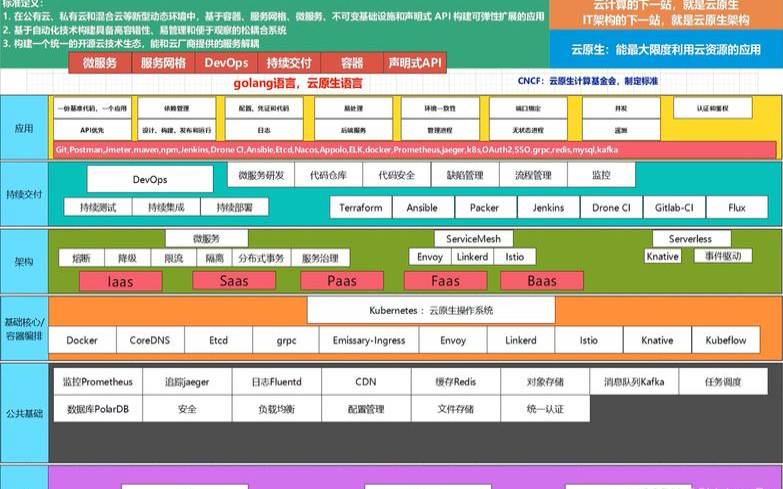Select the red Iaas block
Screen dimensions: 783x489
coord(120,281)
